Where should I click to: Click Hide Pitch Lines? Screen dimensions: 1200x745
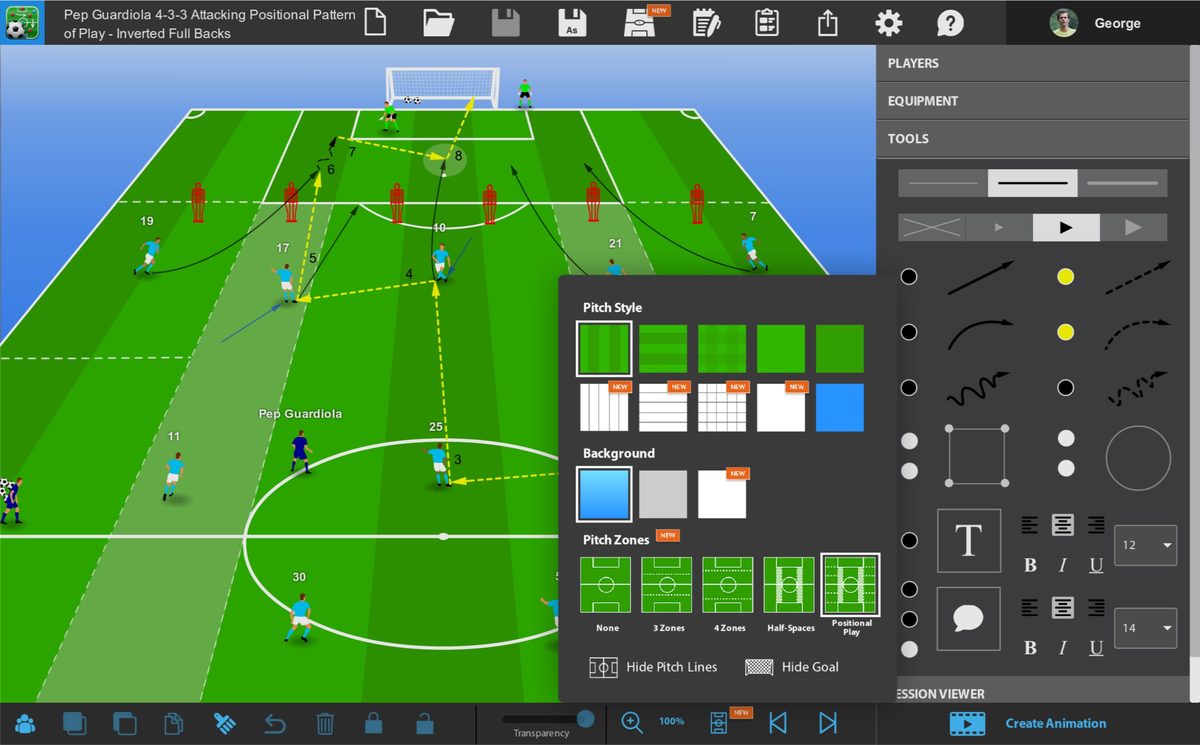[653, 667]
